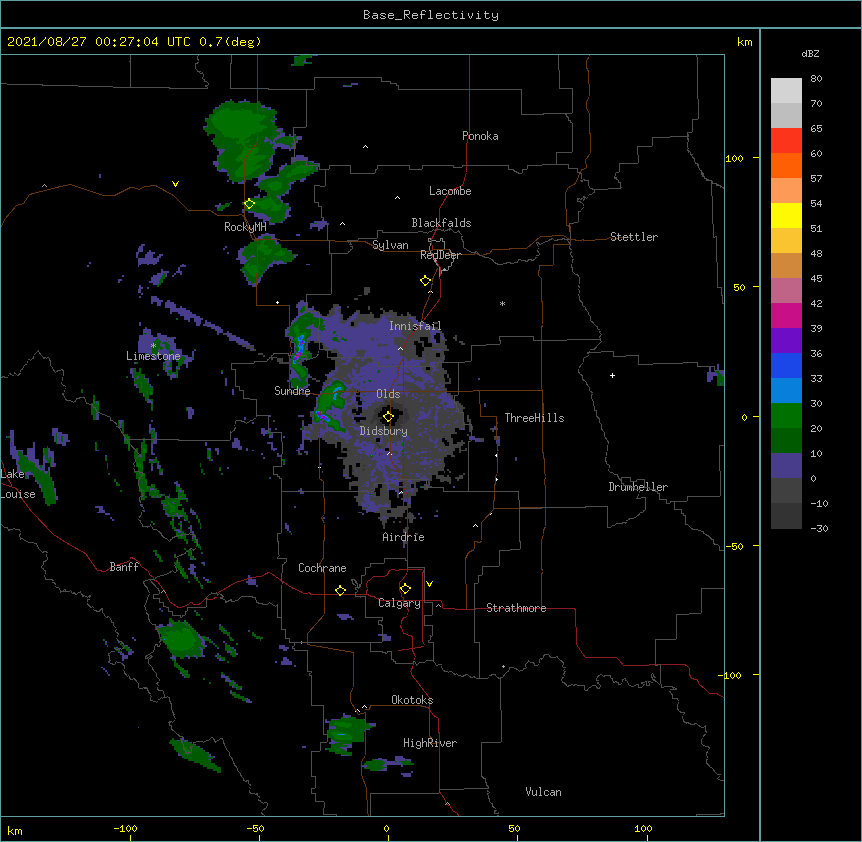Pick the light blue 30–33 dBZ legend band
862x842 pixels.
coord(786,391)
